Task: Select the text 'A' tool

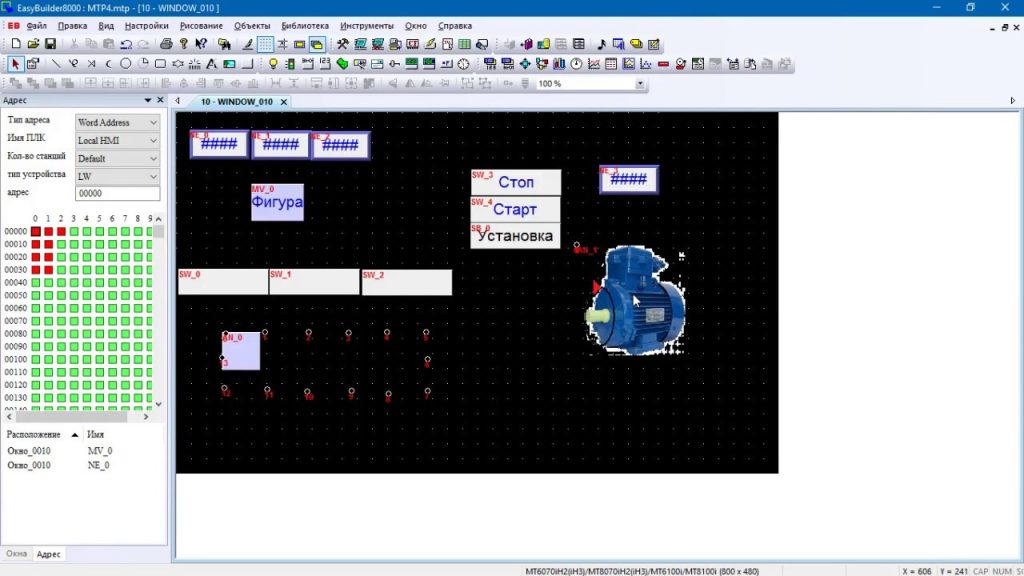Action: point(212,64)
